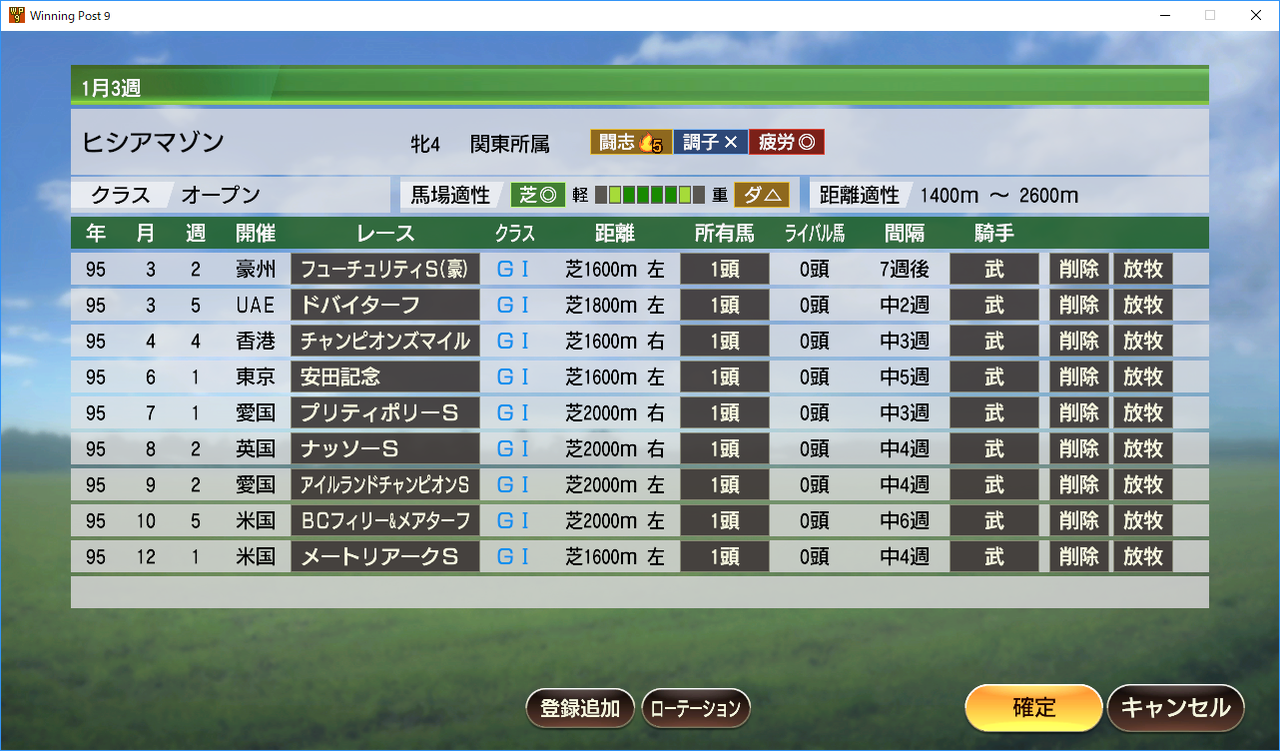The height and width of the screenshot is (751, 1280).
Task: Set 放牧 on the ドバイターフ row
Action: pyautogui.click(x=1143, y=305)
